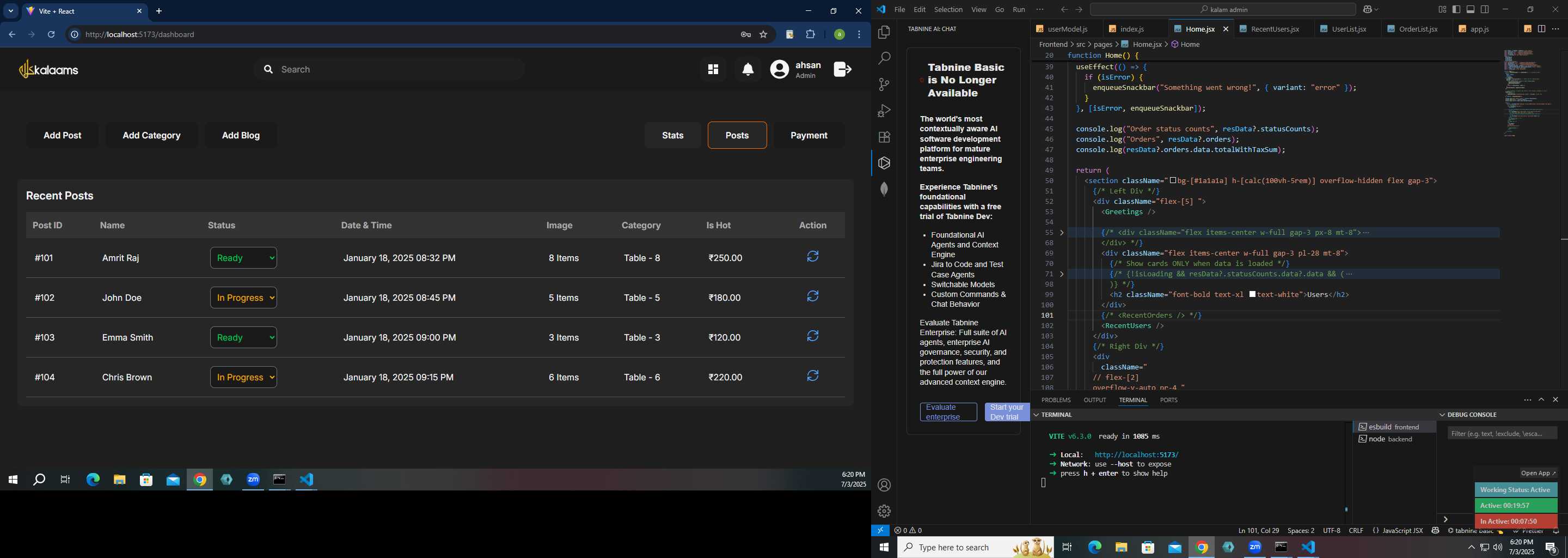The image size is (1568, 558).
Task: Click refresh action for post #104
Action: point(813,376)
